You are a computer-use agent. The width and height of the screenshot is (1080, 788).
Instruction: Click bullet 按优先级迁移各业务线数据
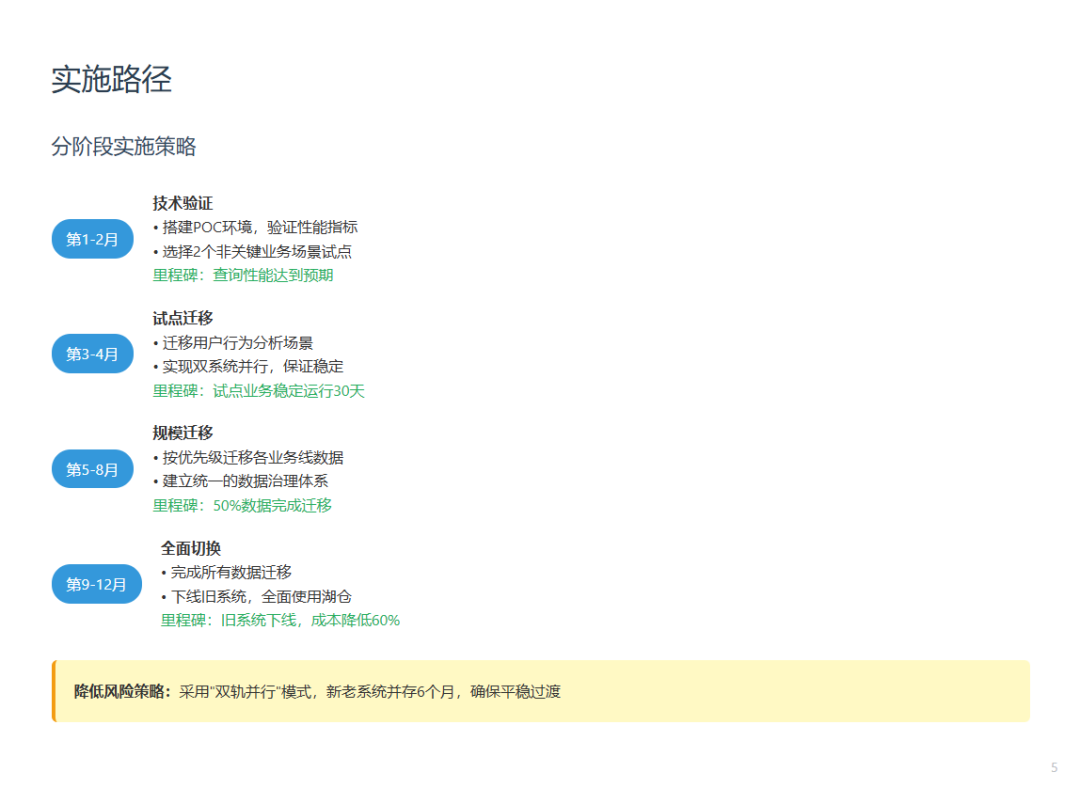point(248,457)
